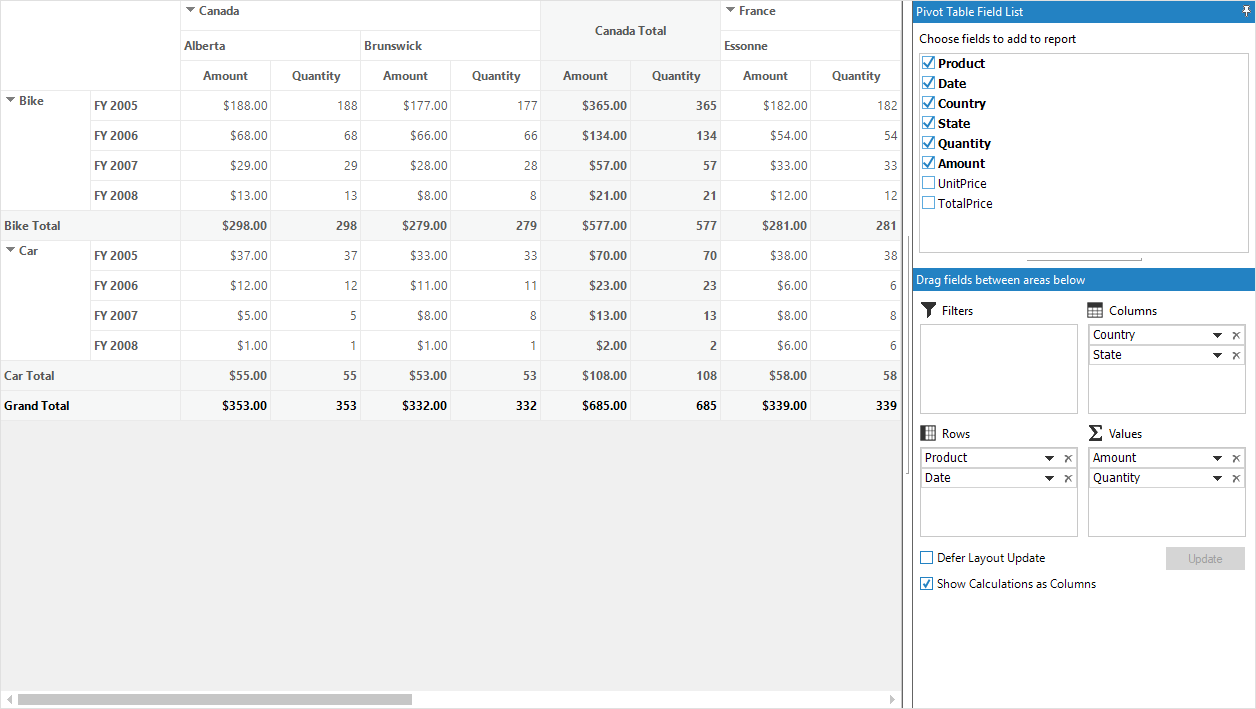
Task: Open the Quantity field dropdown in Values
Action: [x=1217, y=479]
